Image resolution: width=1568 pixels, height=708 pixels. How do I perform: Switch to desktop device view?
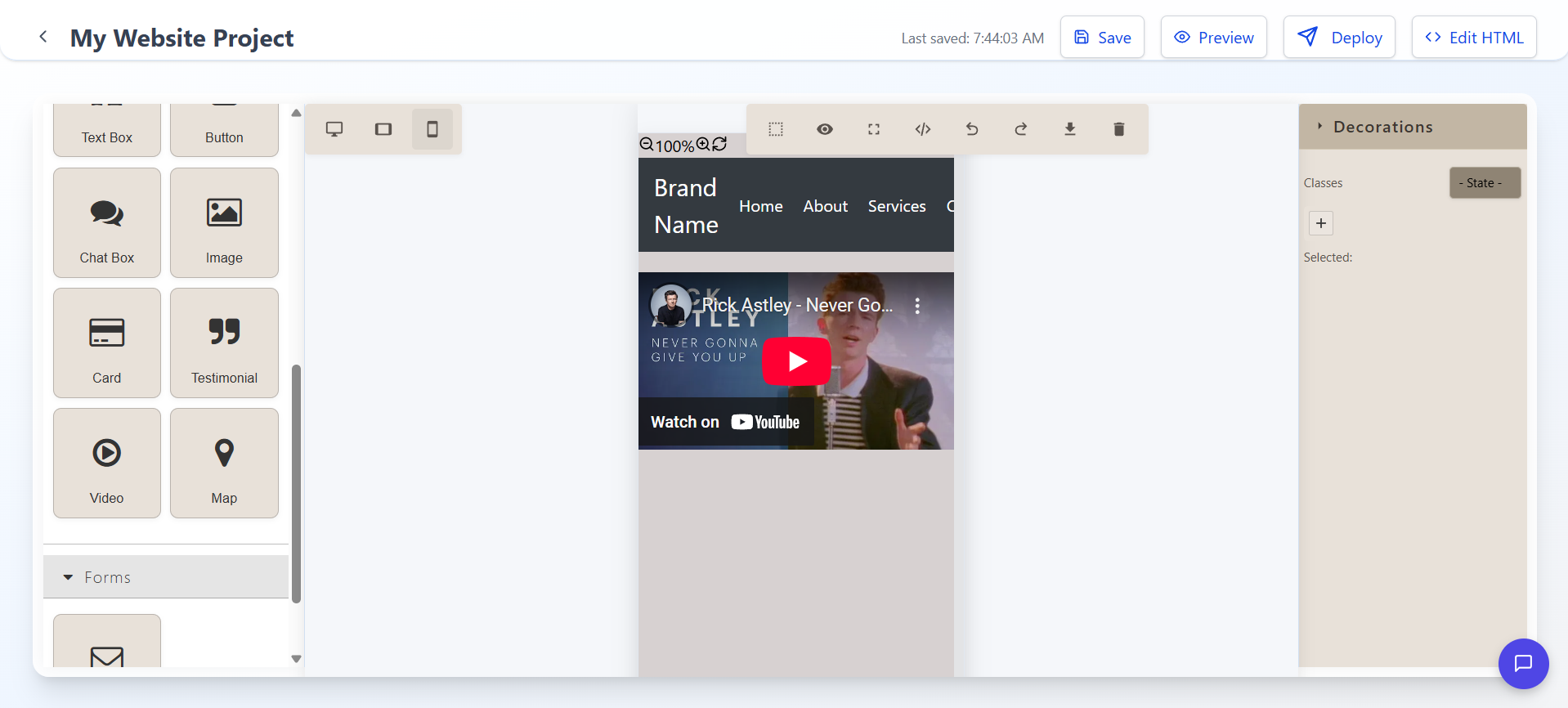click(x=334, y=129)
